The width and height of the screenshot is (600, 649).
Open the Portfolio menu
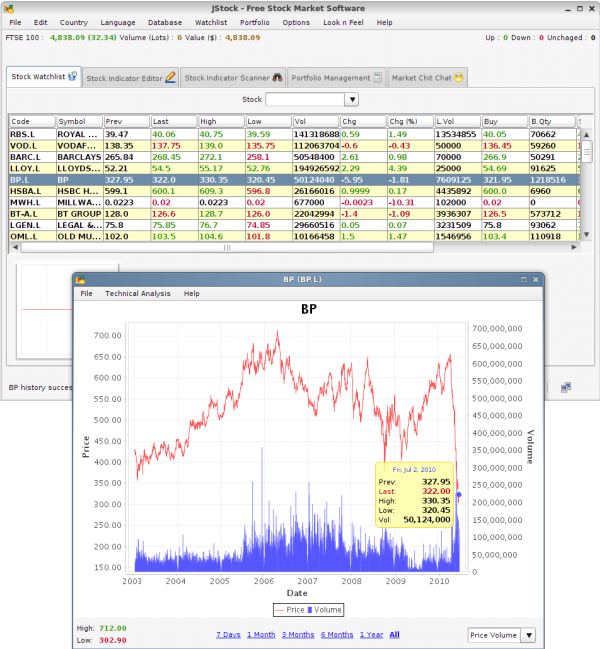[x=254, y=22]
